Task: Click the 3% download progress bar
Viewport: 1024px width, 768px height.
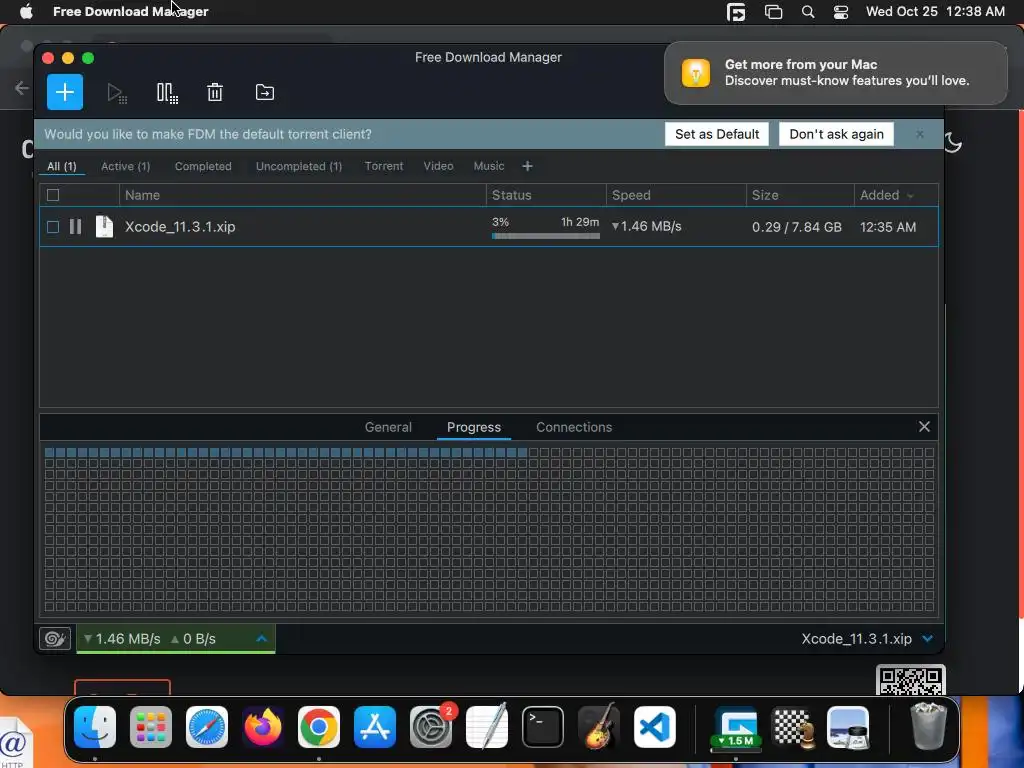Action: (545, 236)
